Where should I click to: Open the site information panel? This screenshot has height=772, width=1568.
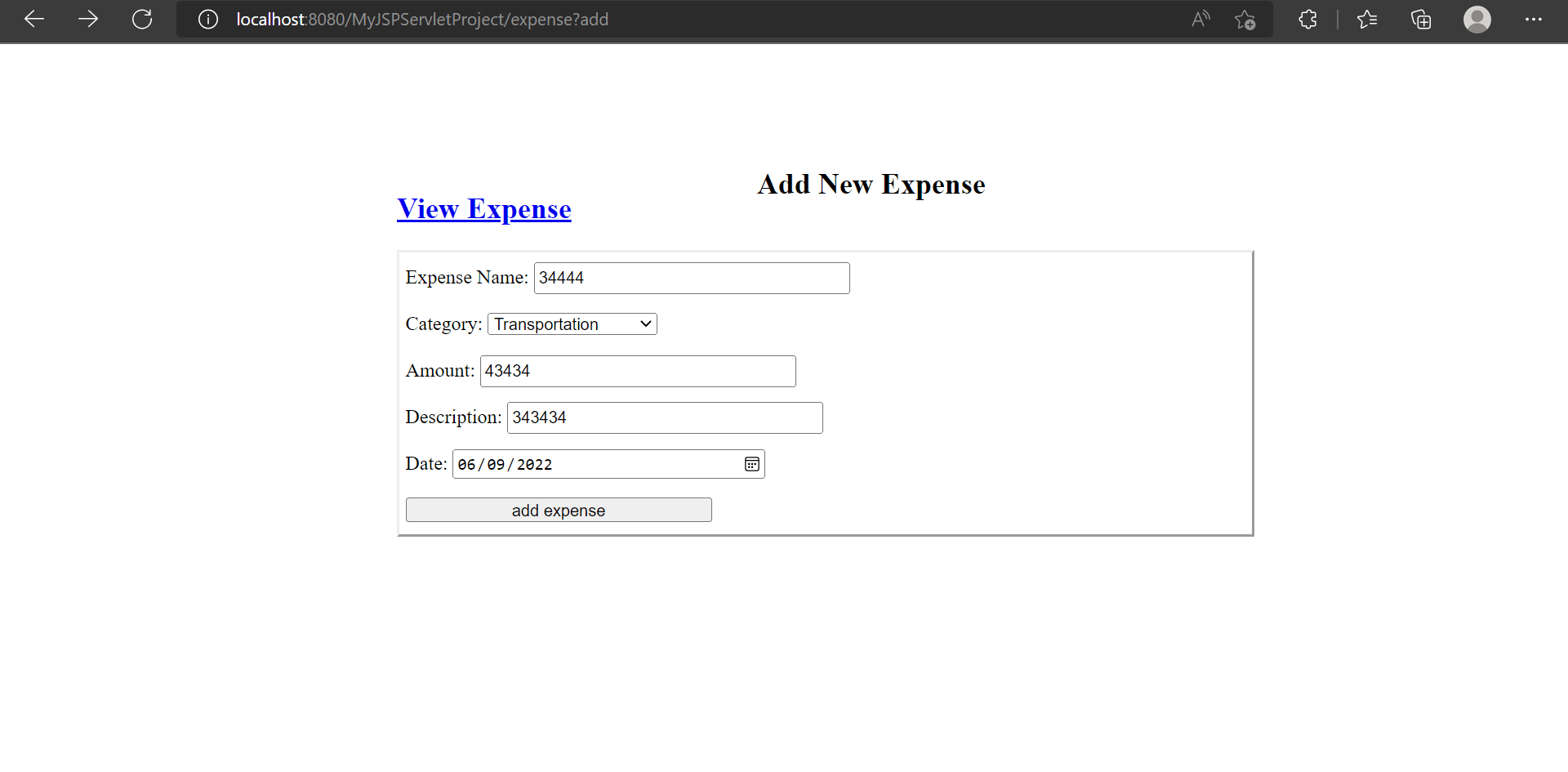click(208, 19)
